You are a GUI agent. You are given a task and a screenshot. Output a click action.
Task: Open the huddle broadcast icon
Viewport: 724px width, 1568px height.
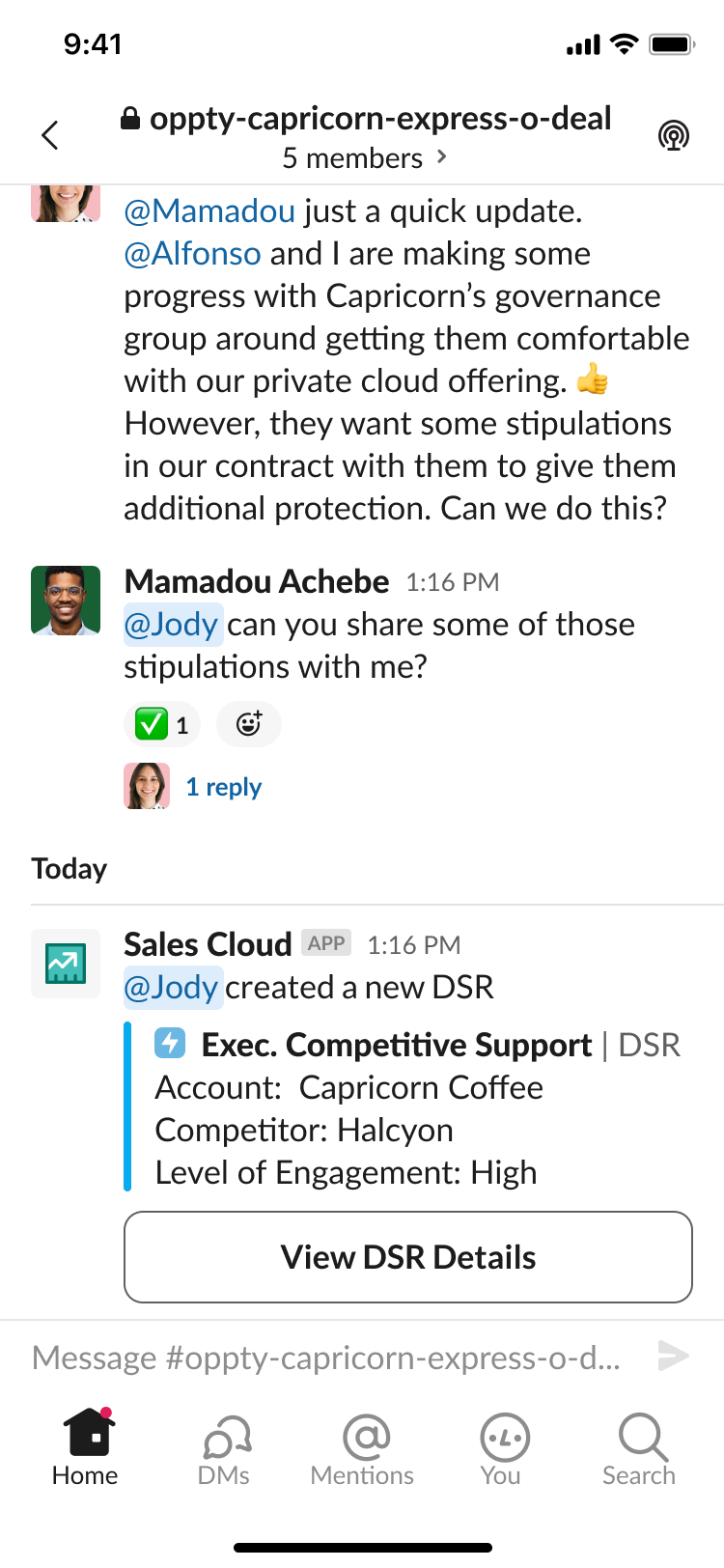click(674, 136)
